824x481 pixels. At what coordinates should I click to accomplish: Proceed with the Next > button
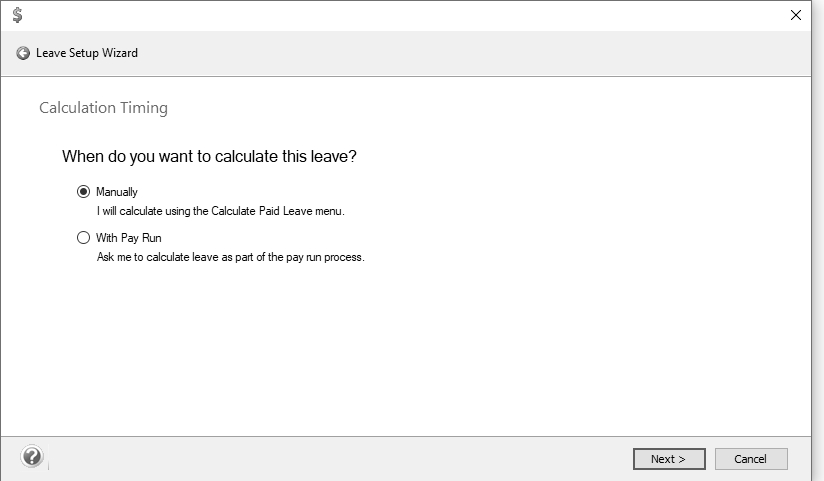669,459
